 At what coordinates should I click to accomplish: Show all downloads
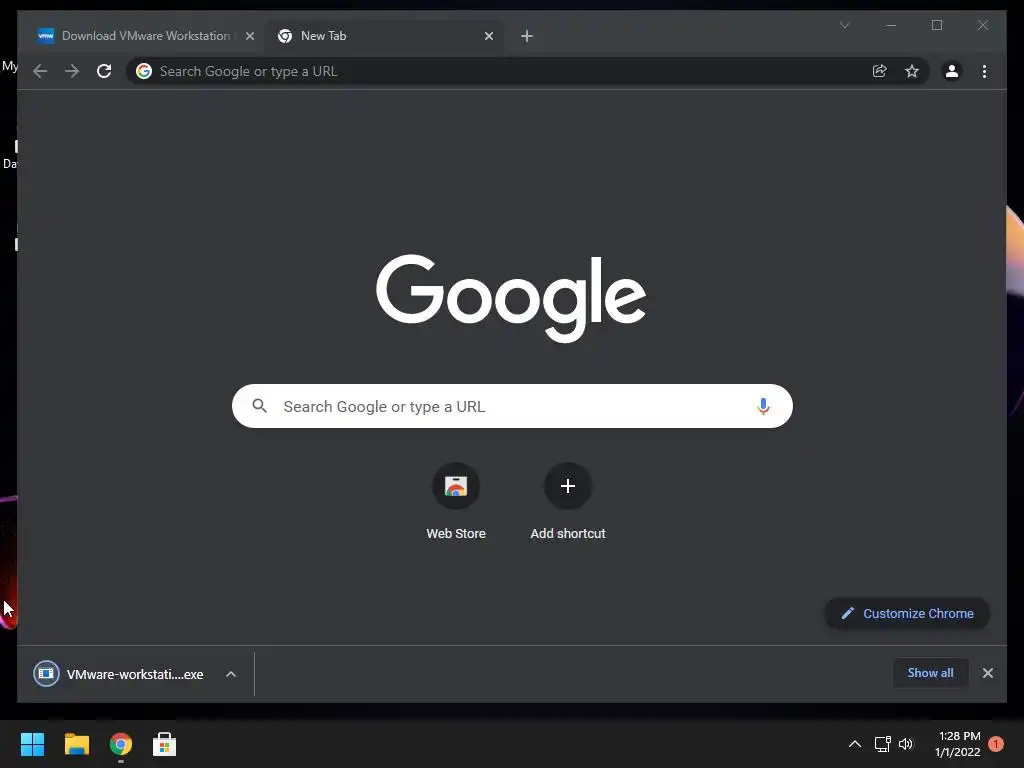[930, 673]
